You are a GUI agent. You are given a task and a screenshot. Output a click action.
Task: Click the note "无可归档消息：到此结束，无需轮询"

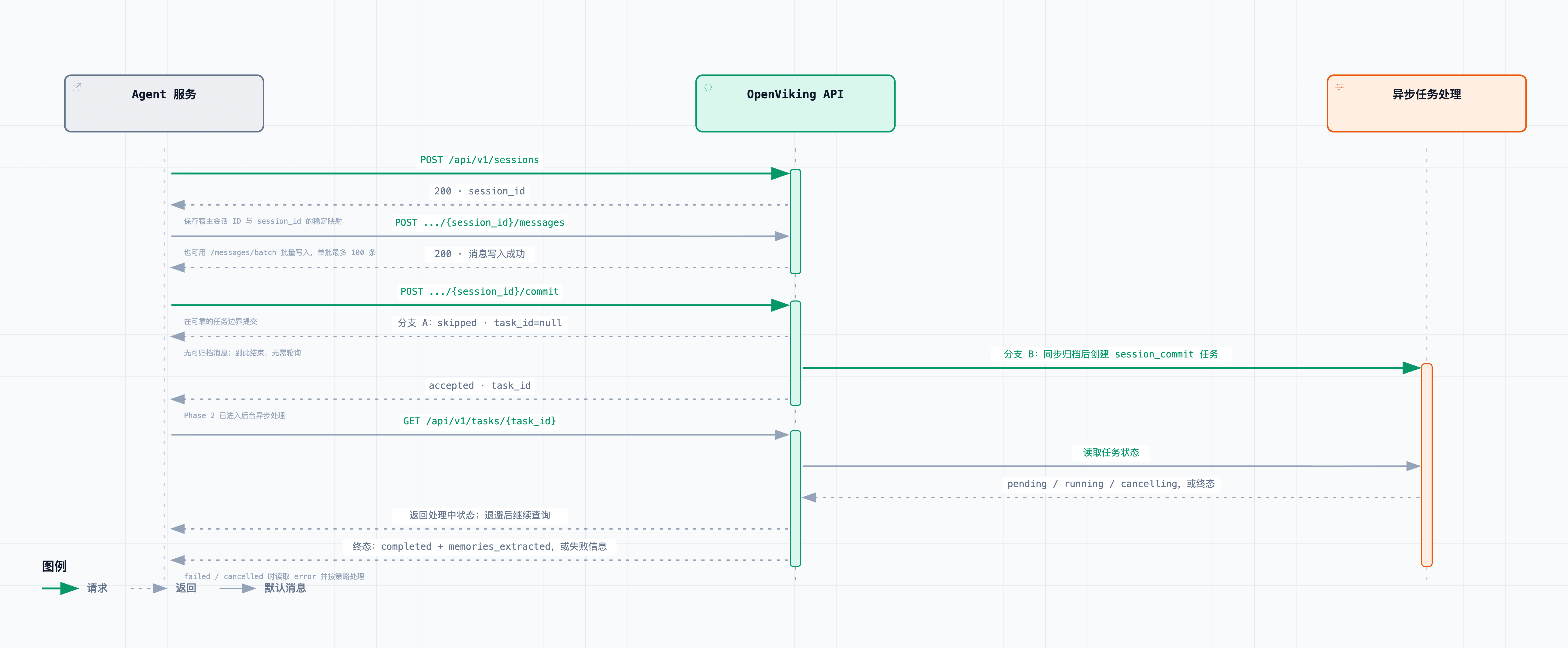242,353
